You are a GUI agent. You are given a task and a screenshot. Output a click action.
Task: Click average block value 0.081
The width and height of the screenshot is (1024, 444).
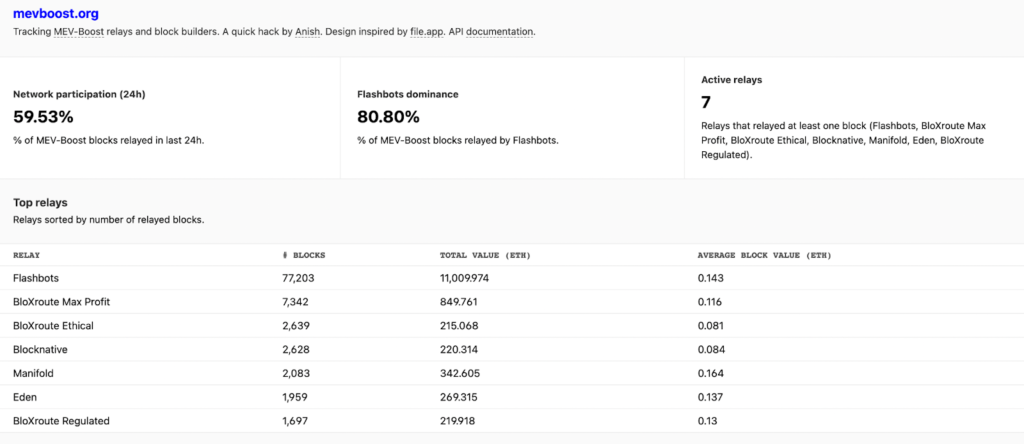[x=711, y=326]
